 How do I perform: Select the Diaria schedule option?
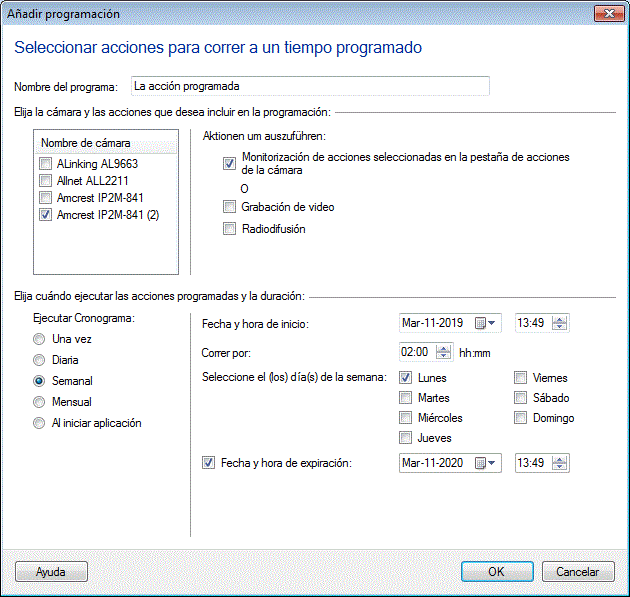[40, 360]
